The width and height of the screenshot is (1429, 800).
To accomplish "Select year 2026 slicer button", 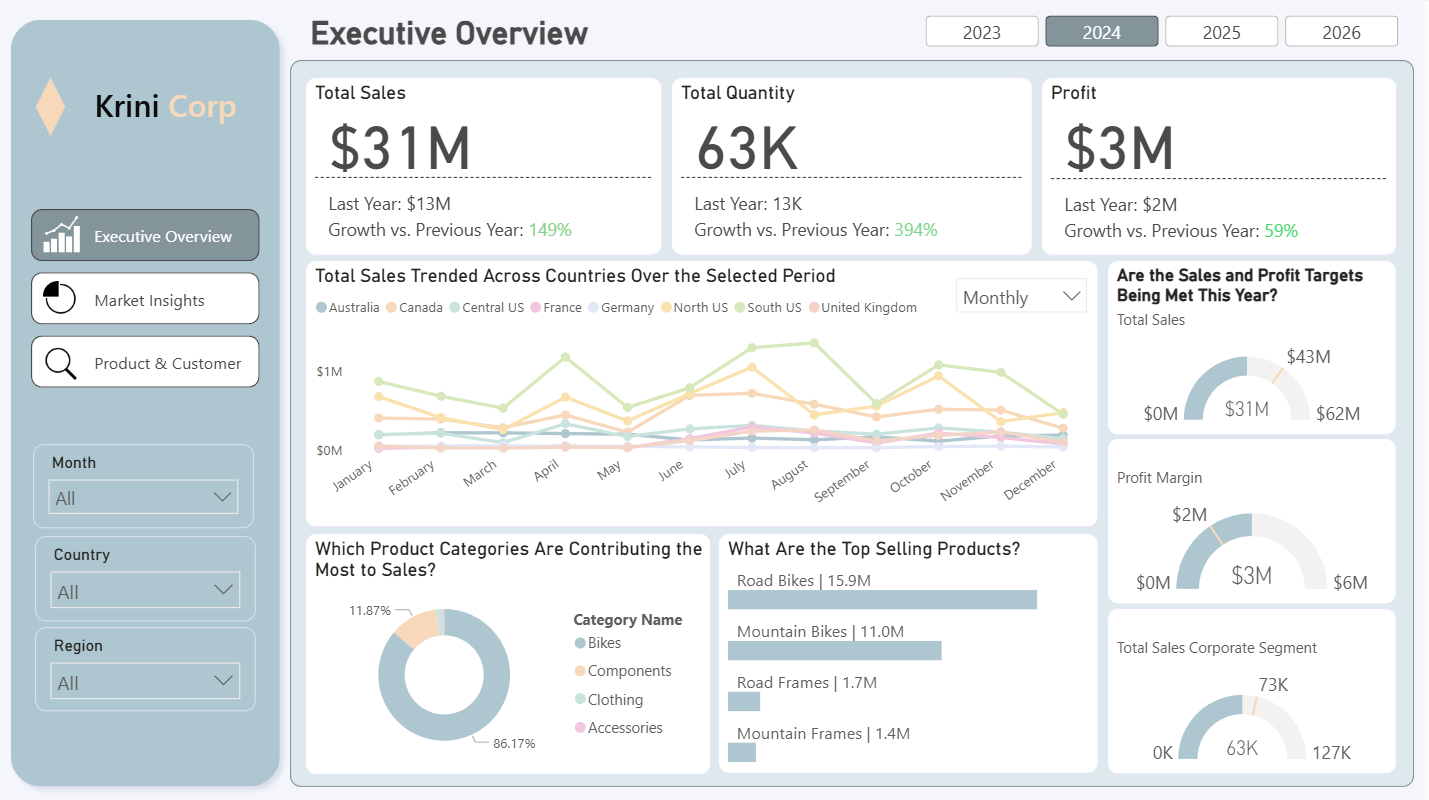I will (1341, 32).
